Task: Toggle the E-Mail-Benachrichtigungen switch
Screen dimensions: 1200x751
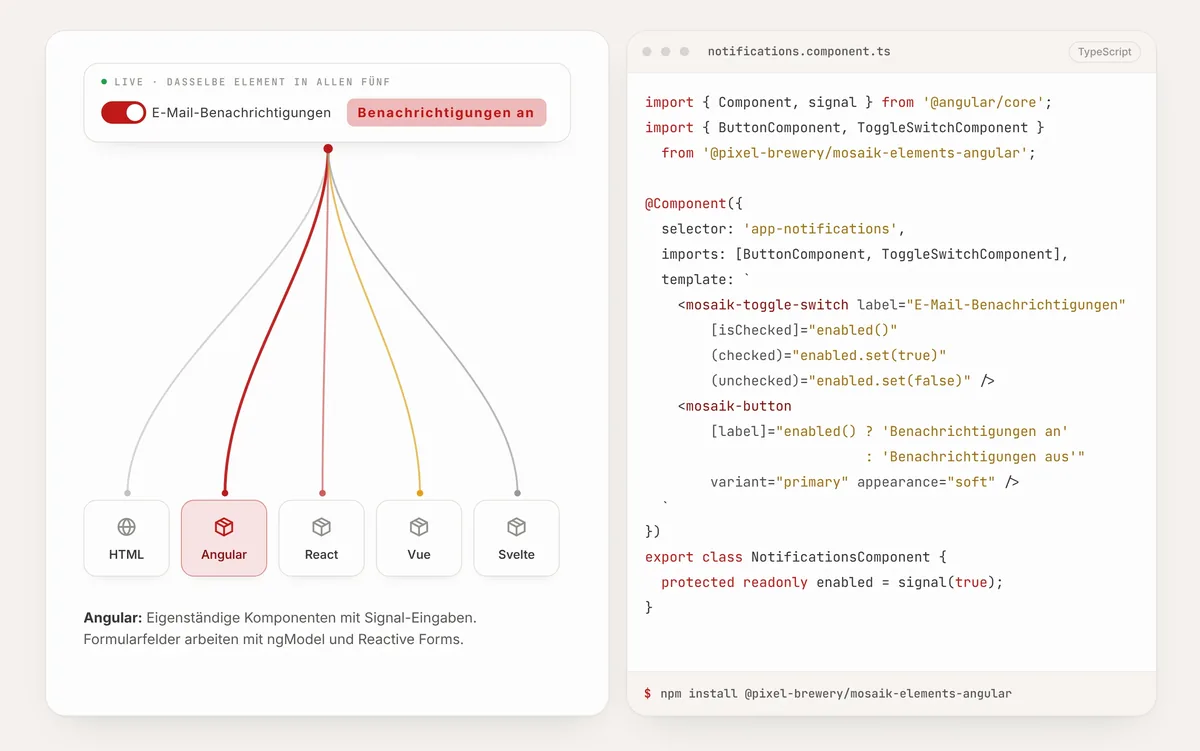Action: (x=124, y=113)
